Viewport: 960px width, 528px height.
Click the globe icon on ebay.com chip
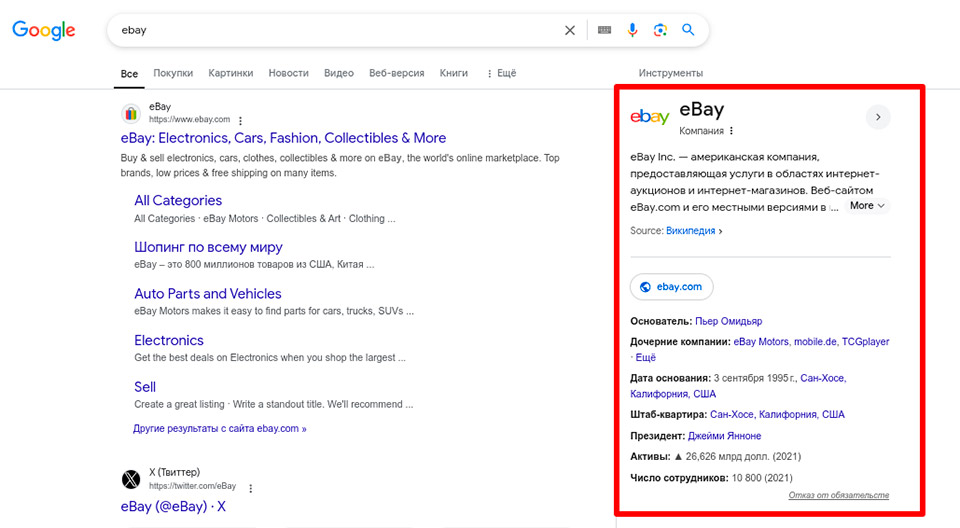(x=645, y=287)
